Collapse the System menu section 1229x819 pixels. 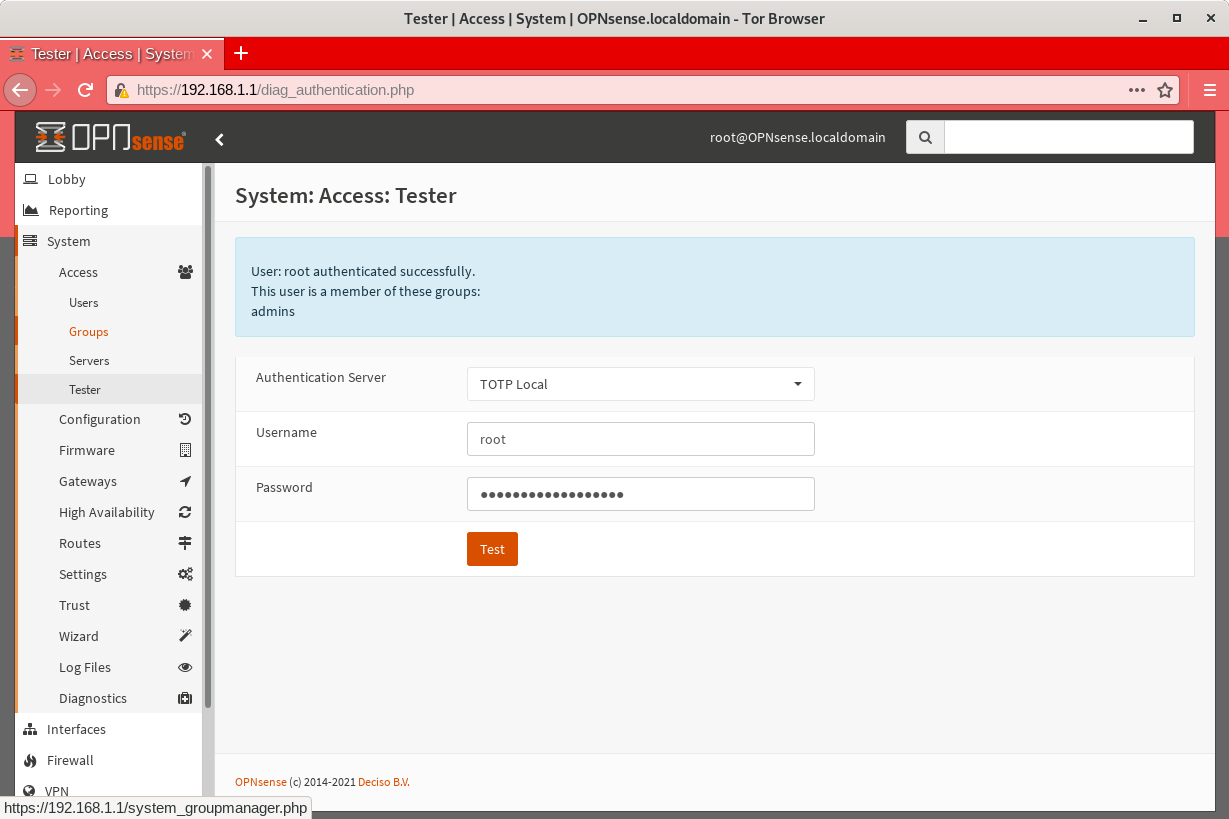[x=68, y=242]
